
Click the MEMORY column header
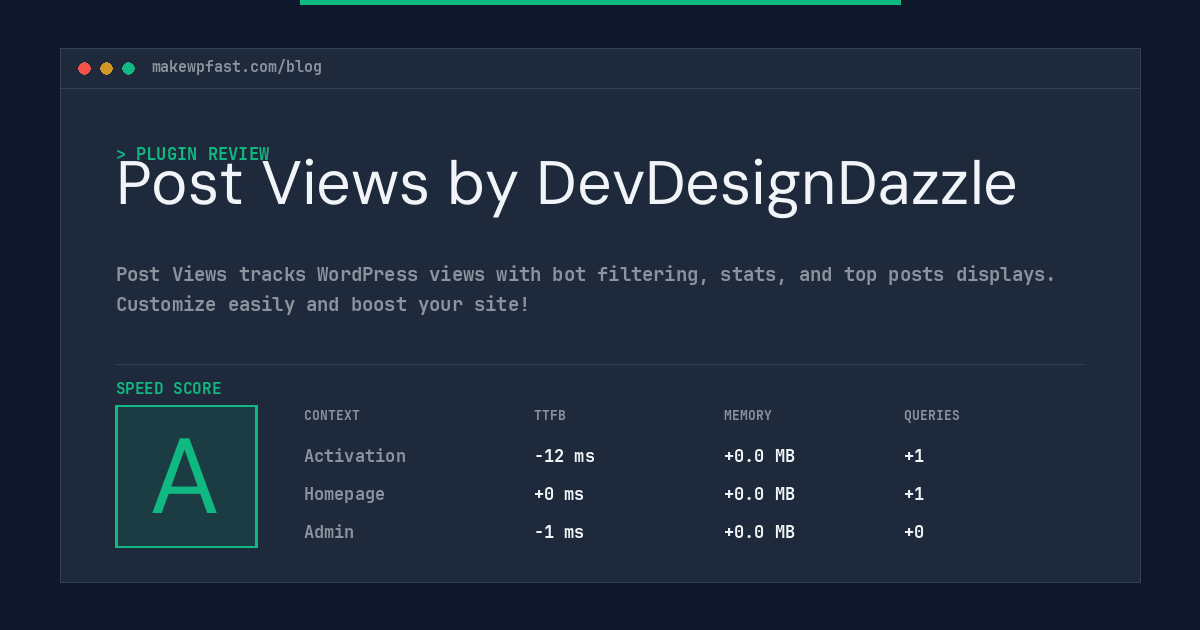[748, 416]
